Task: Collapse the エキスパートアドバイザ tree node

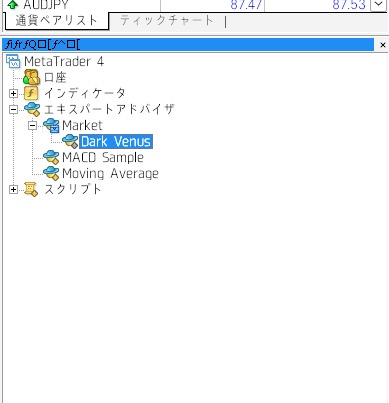Action: [x=13, y=110]
